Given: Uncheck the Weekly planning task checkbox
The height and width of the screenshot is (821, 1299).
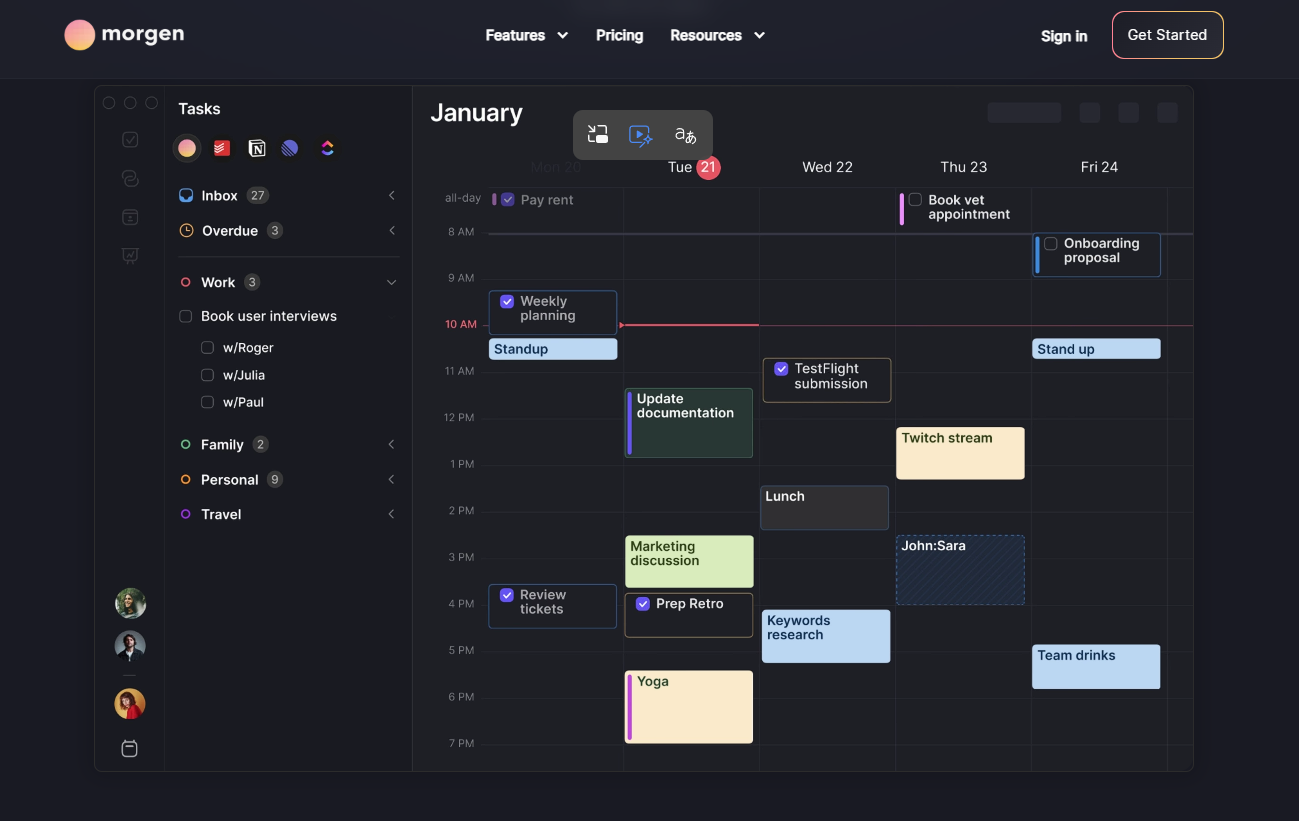Looking at the screenshot, I should point(507,301).
